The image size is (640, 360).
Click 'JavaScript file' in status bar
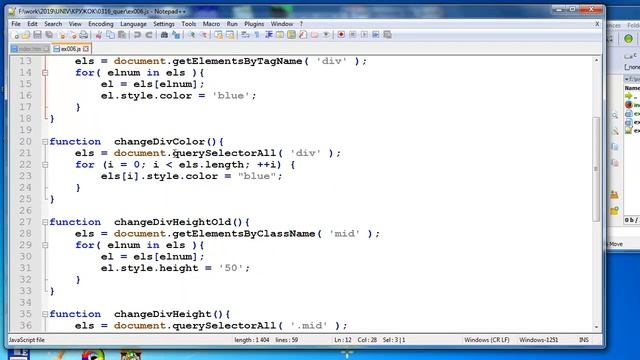27,340
